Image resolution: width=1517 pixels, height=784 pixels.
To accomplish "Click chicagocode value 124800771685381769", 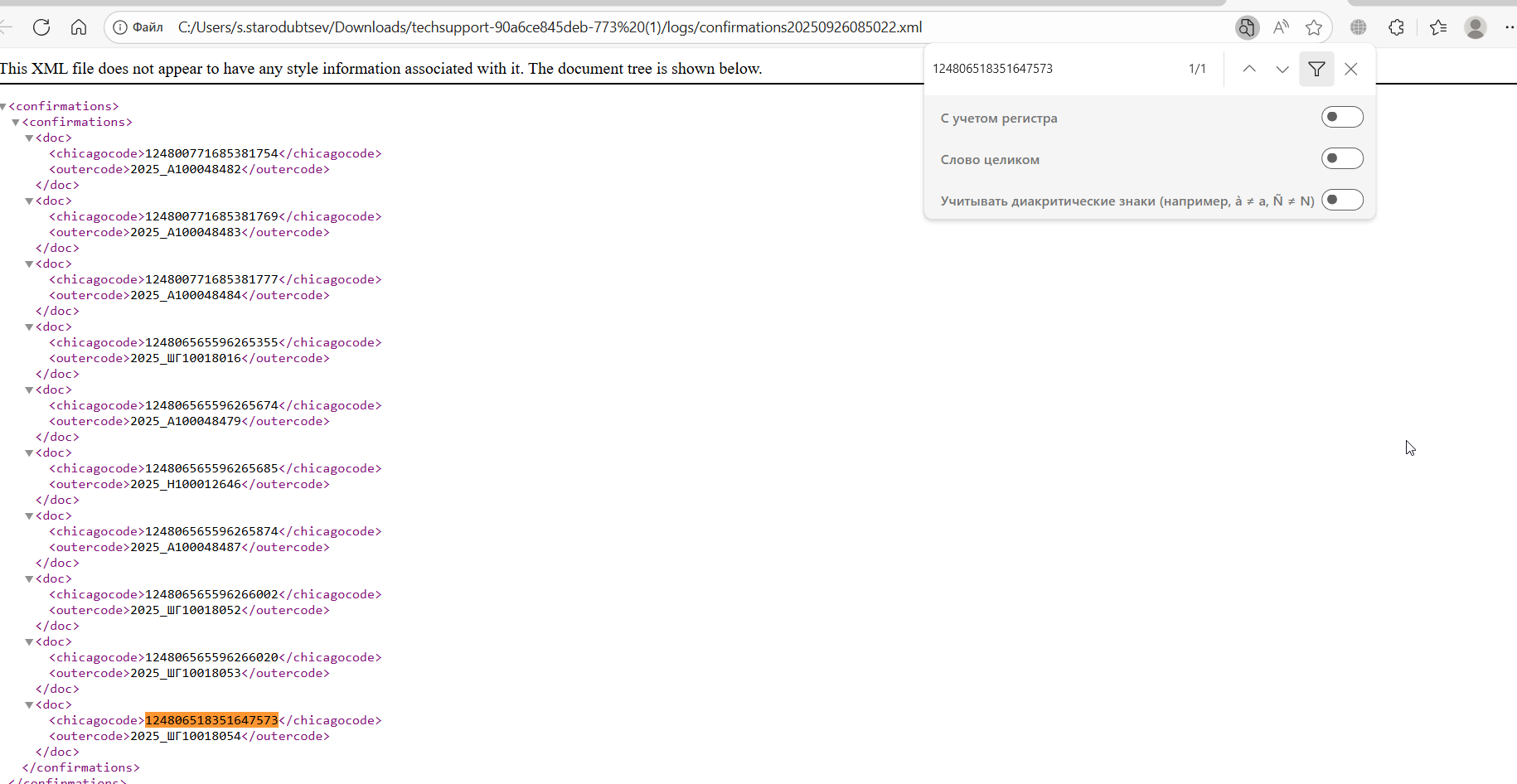I will pyautogui.click(x=211, y=216).
